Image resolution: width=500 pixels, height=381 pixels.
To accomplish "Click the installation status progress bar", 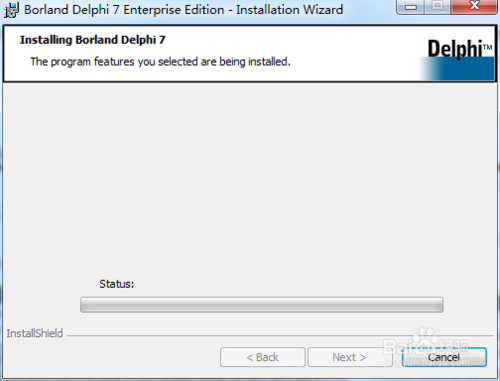I will tap(262, 305).
